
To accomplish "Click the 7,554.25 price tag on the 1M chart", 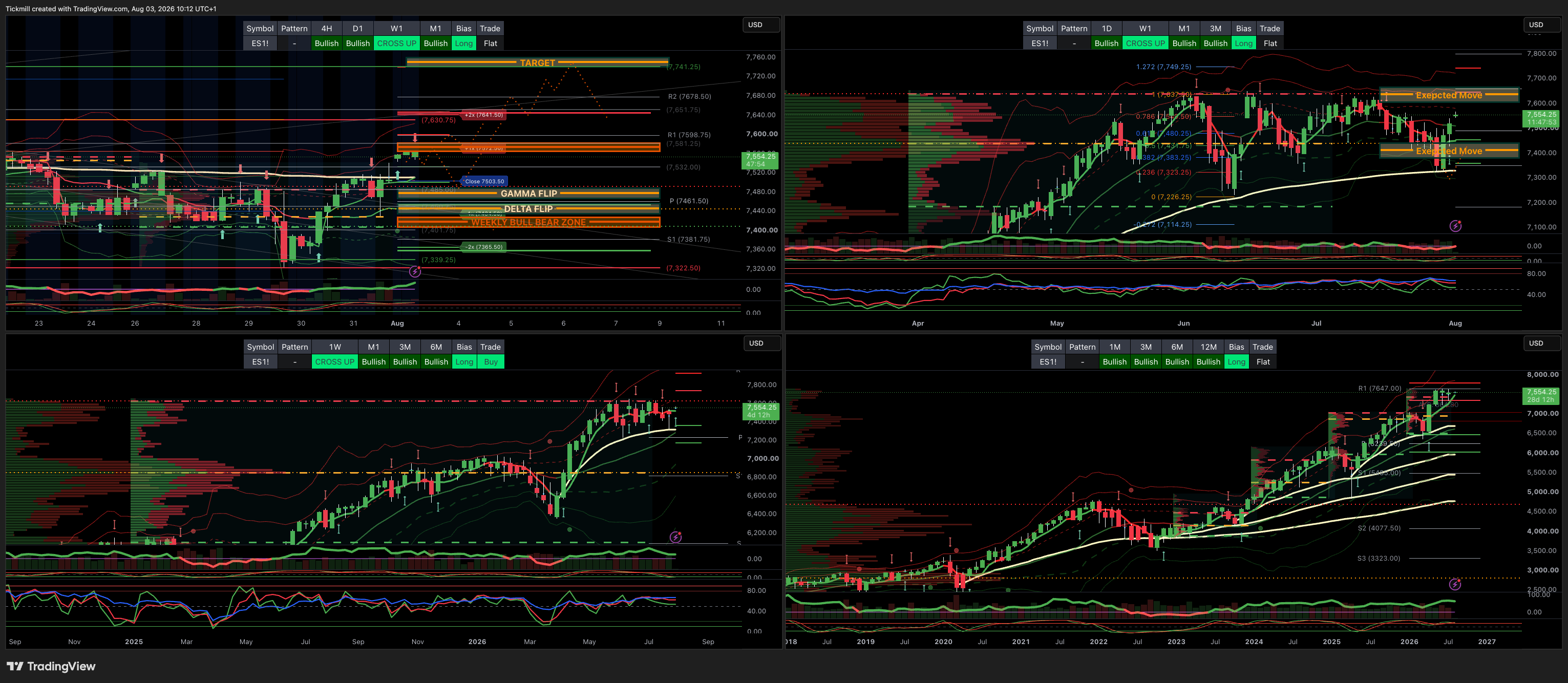I will [x=1541, y=396].
